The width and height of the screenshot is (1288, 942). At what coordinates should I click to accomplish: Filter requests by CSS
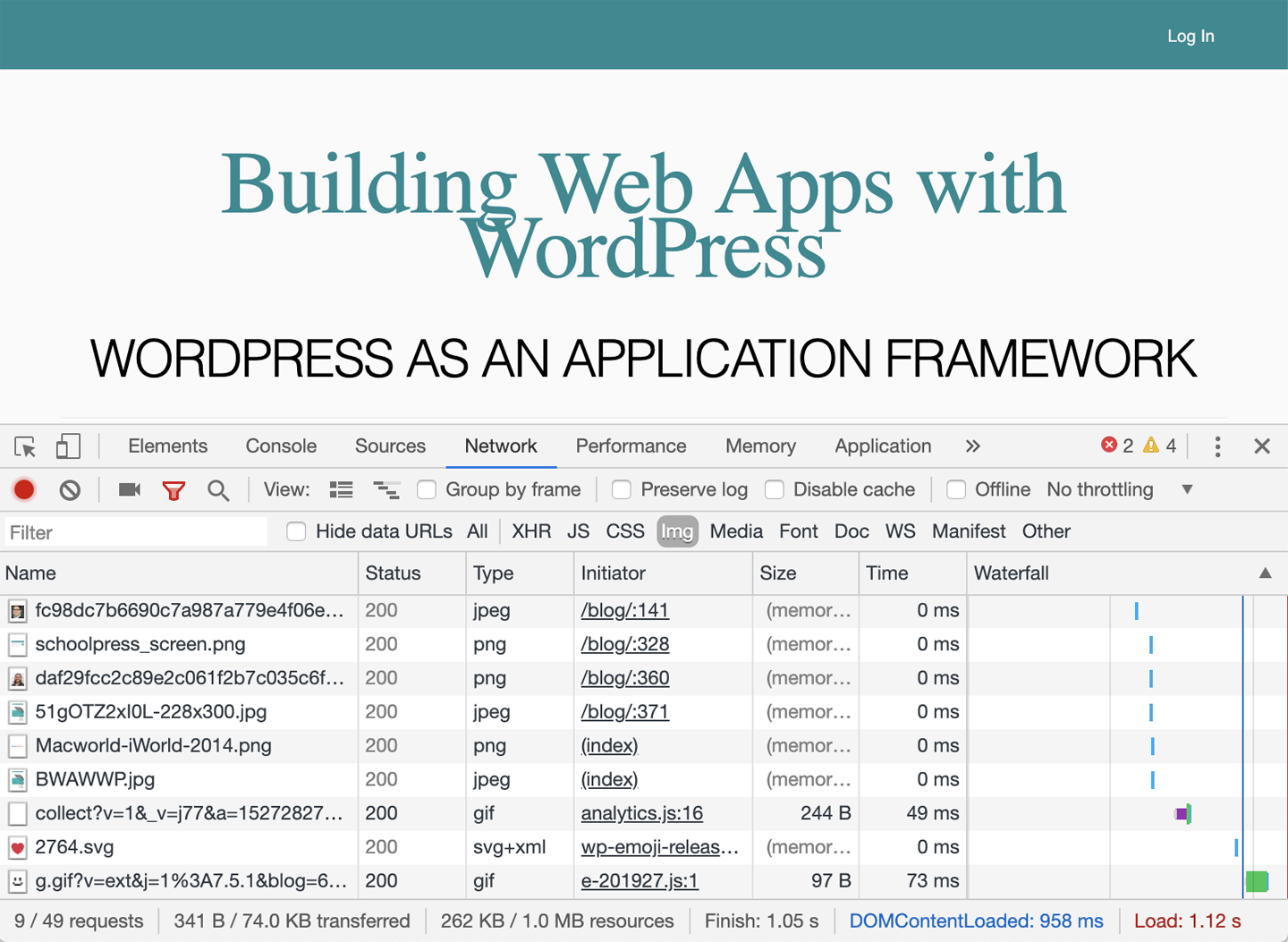click(x=625, y=531)
